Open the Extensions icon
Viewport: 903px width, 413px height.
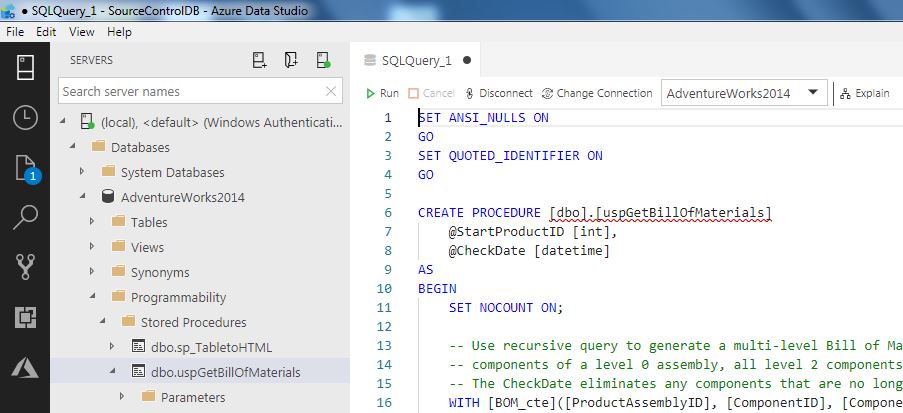click(25, 317)
